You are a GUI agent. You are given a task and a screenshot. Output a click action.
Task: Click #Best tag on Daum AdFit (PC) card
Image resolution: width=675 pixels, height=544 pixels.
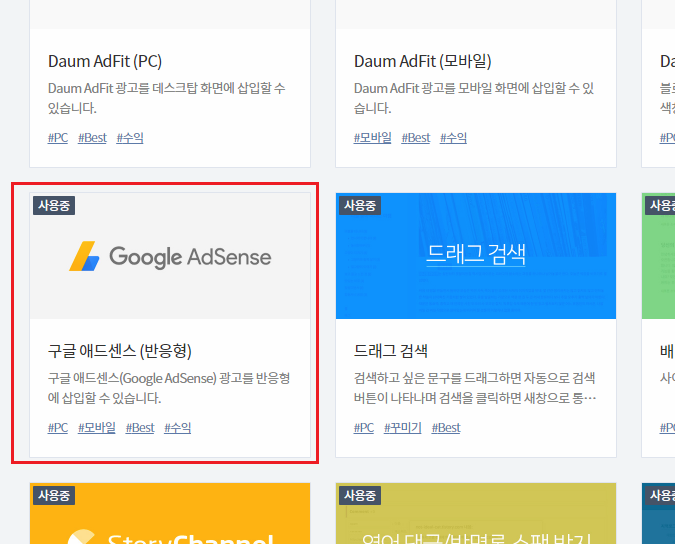pos(92,138)
